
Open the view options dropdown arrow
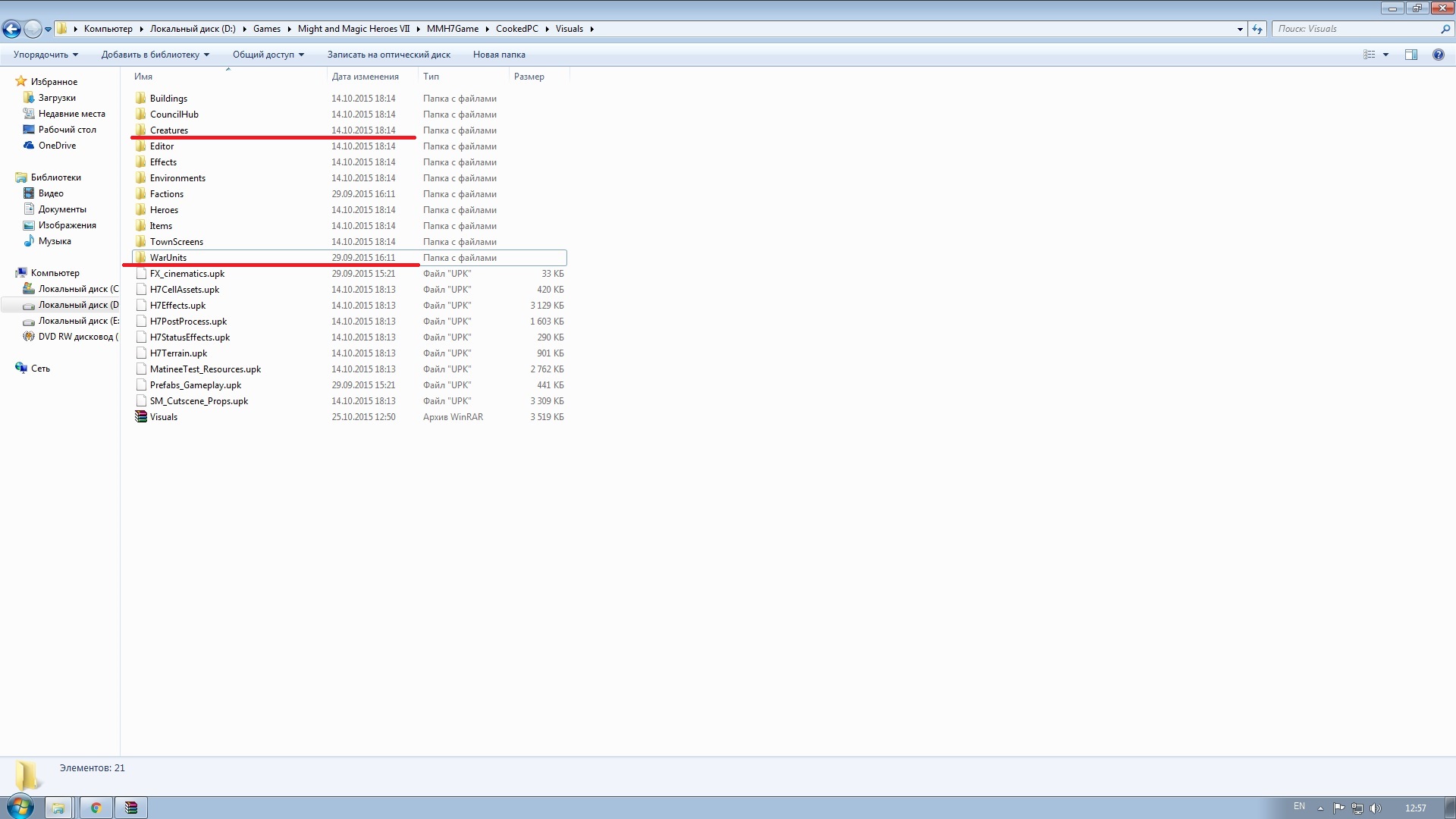1385,55
